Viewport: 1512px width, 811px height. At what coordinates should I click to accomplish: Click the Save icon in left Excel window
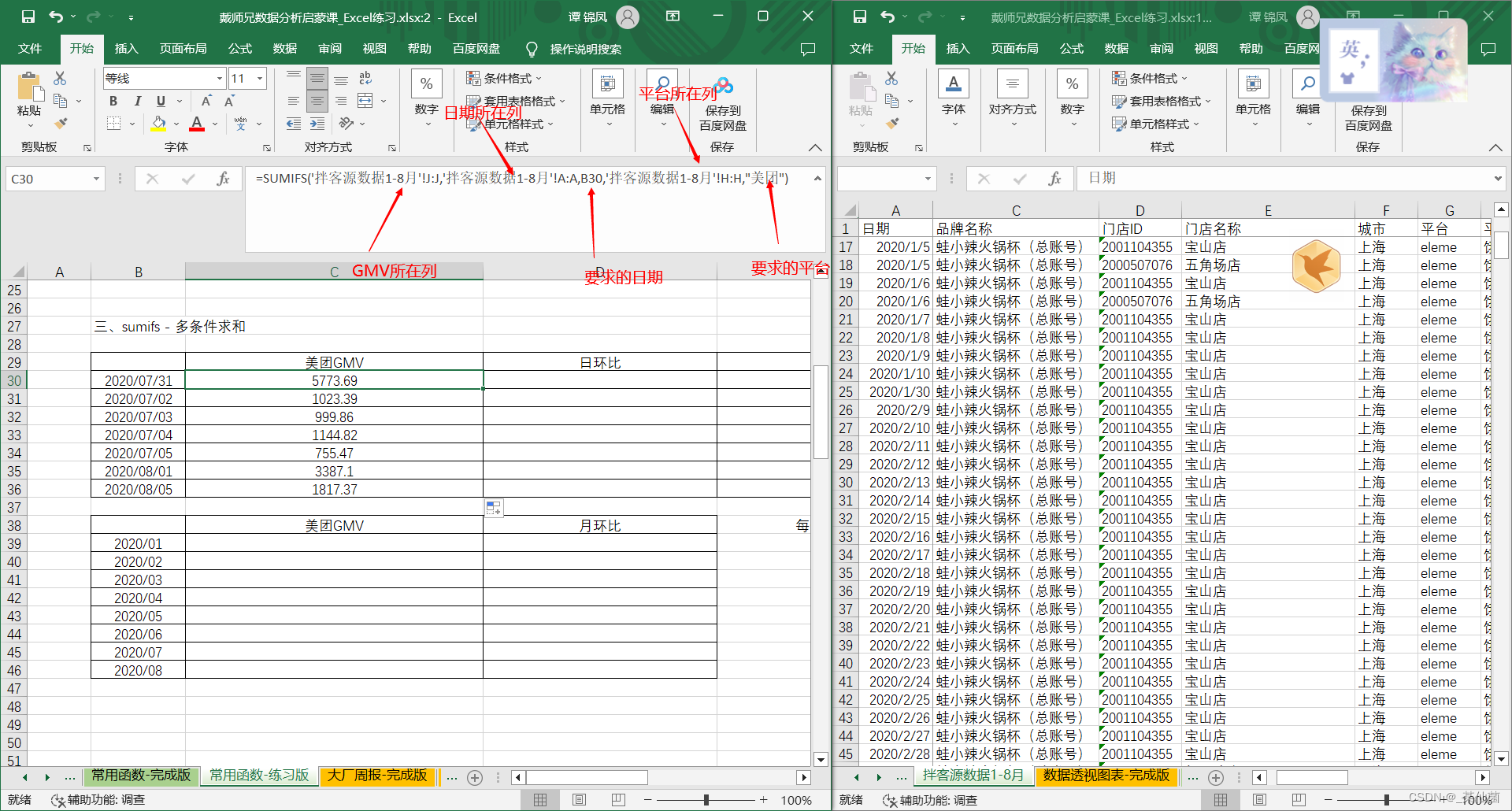pos(28,17)
